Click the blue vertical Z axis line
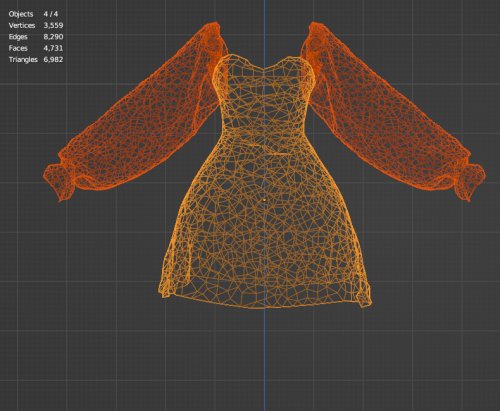The height and width of the screenshot is (411, 500). point(265,360)
